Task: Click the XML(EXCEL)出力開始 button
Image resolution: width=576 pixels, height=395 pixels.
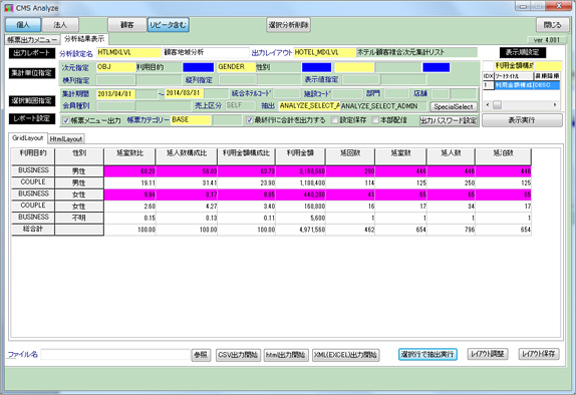Action: click(x=346, y=355)
